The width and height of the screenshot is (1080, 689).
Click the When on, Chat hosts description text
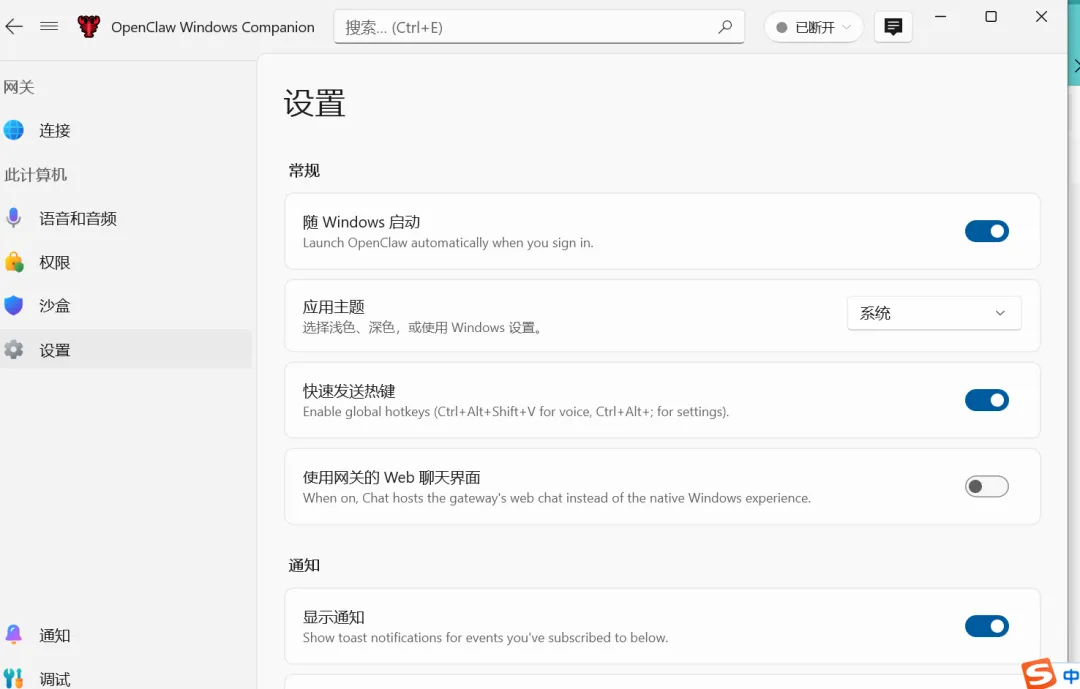pos(557,497)
